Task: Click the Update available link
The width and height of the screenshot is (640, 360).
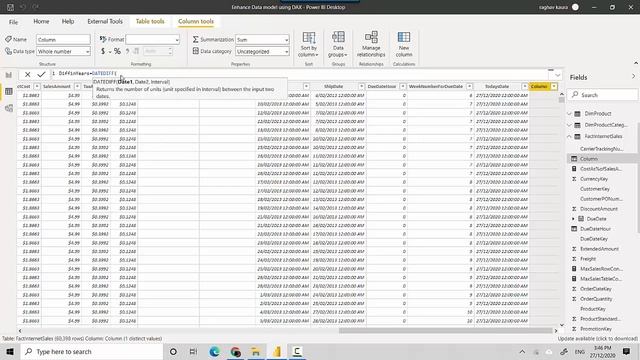Action: click(598, 339)
